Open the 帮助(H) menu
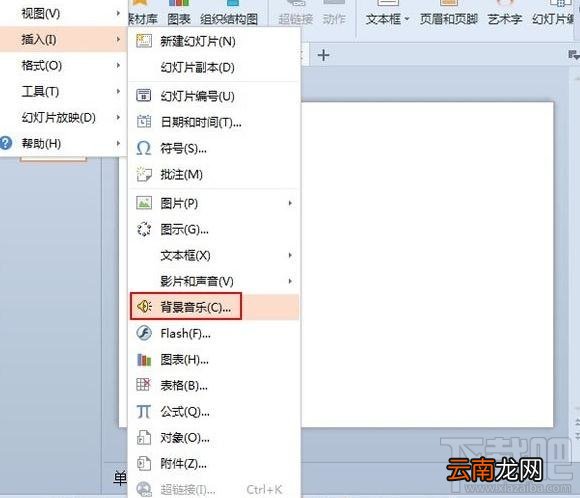Image resolution: width=580 pixels, height=498 pixels. tap(64, 143)
